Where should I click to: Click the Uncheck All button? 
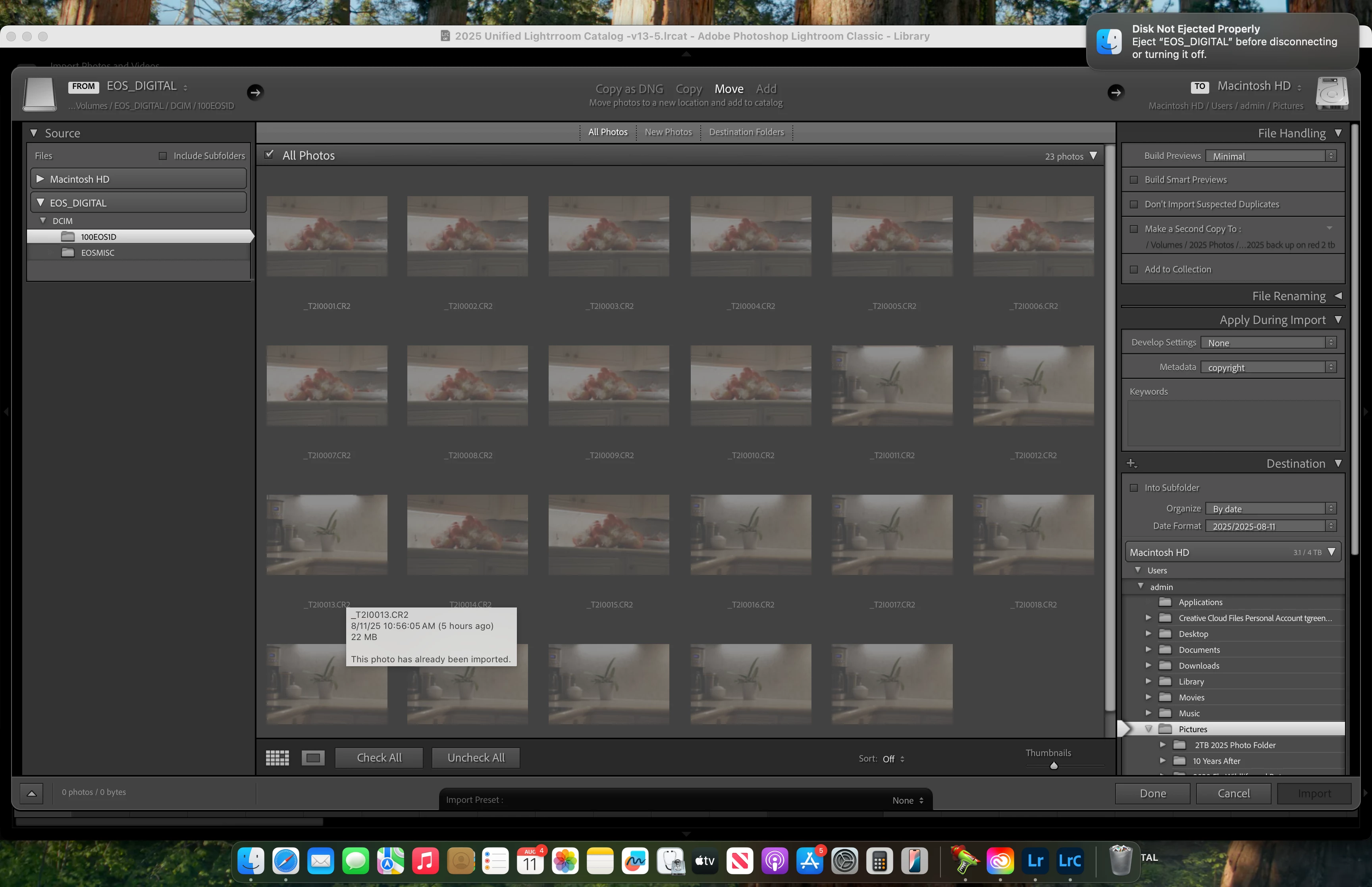(x=476, y=758)
